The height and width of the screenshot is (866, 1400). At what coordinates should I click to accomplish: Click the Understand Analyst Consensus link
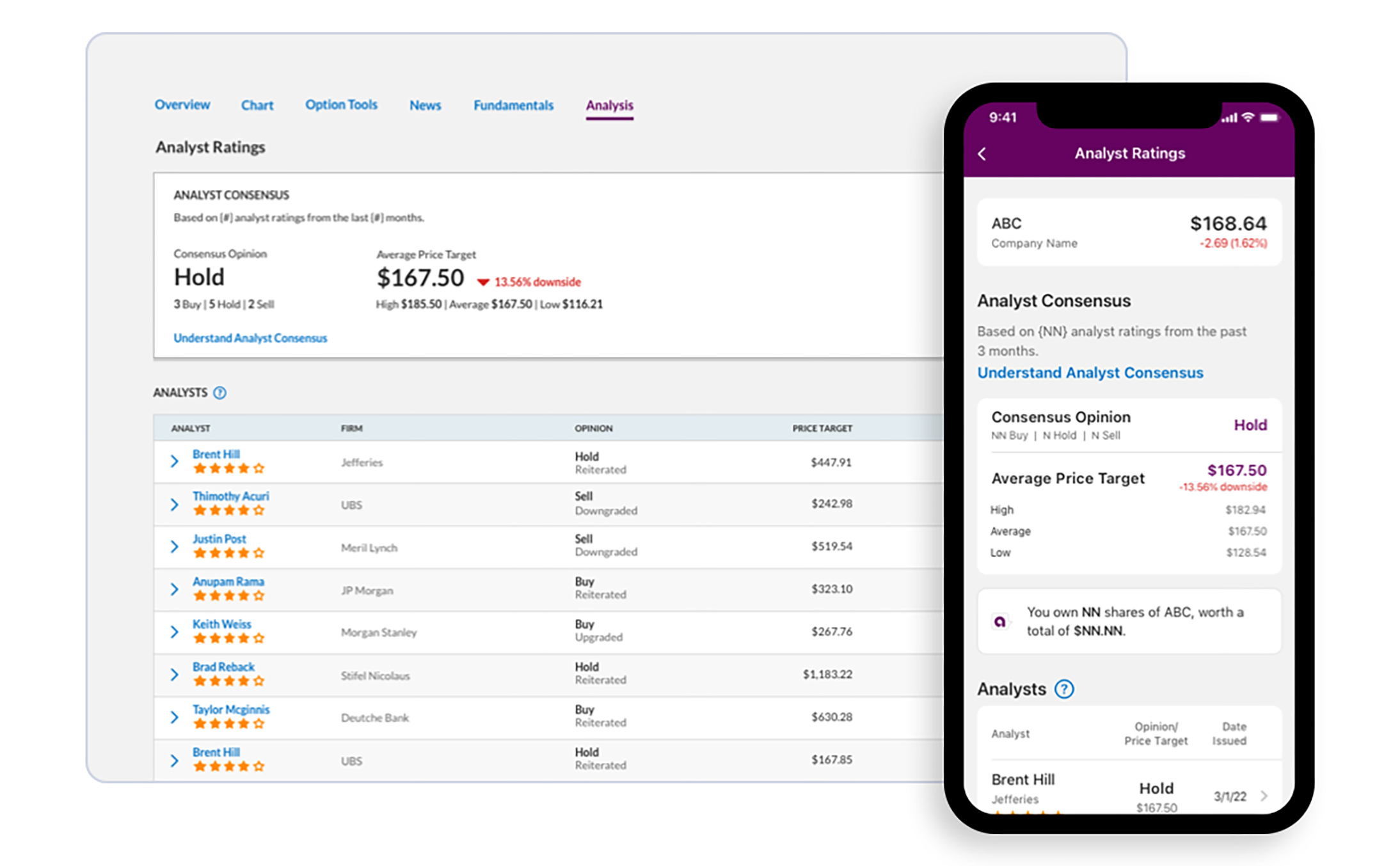250,338
